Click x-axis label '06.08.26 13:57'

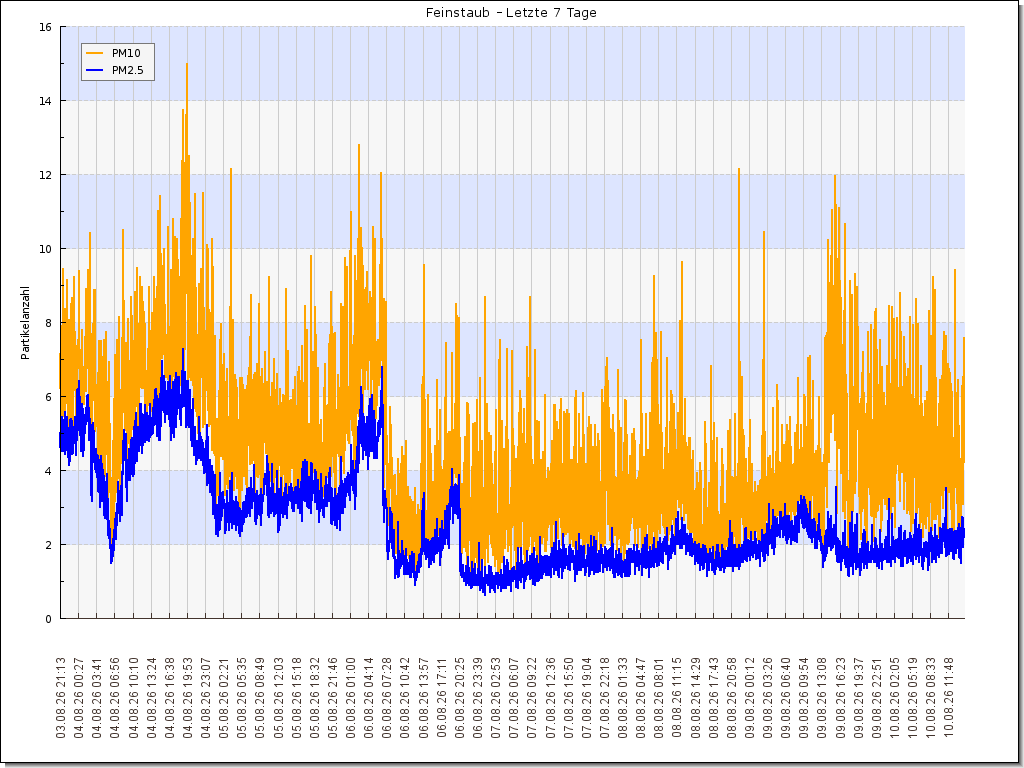point(424,697)
